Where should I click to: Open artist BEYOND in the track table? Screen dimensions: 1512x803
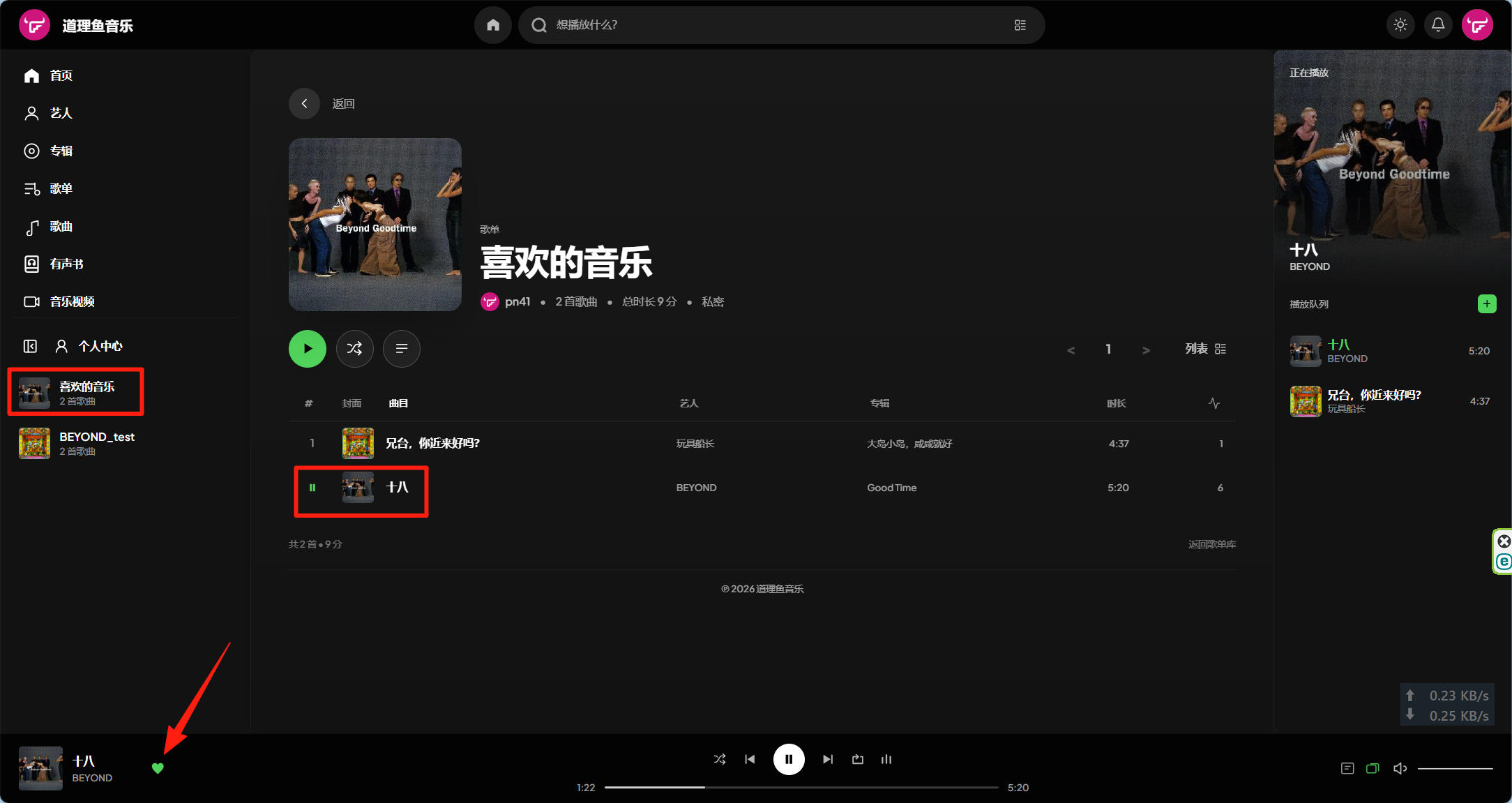(696, 488)
